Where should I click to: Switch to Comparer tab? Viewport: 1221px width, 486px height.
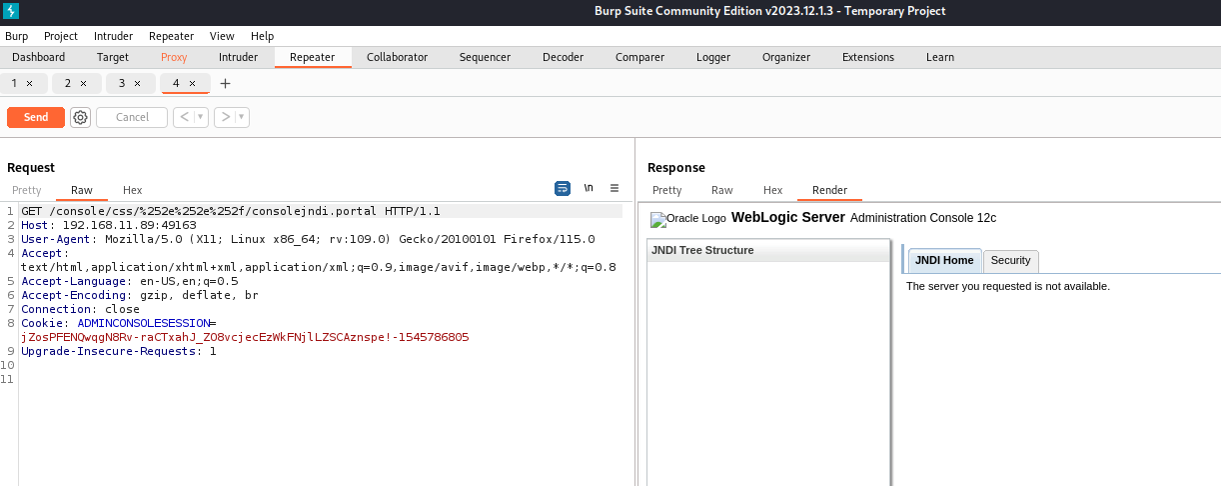(x=640, y=57)
